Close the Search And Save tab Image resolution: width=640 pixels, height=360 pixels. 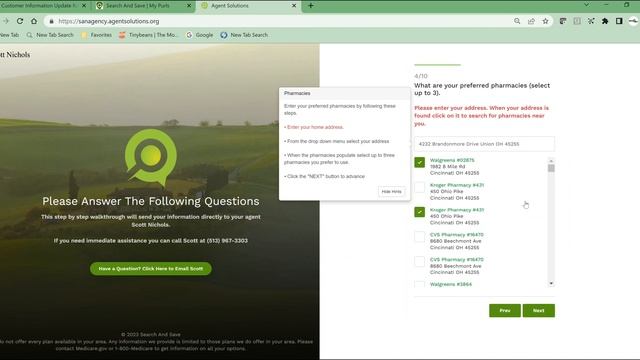[x=189, y=6]
